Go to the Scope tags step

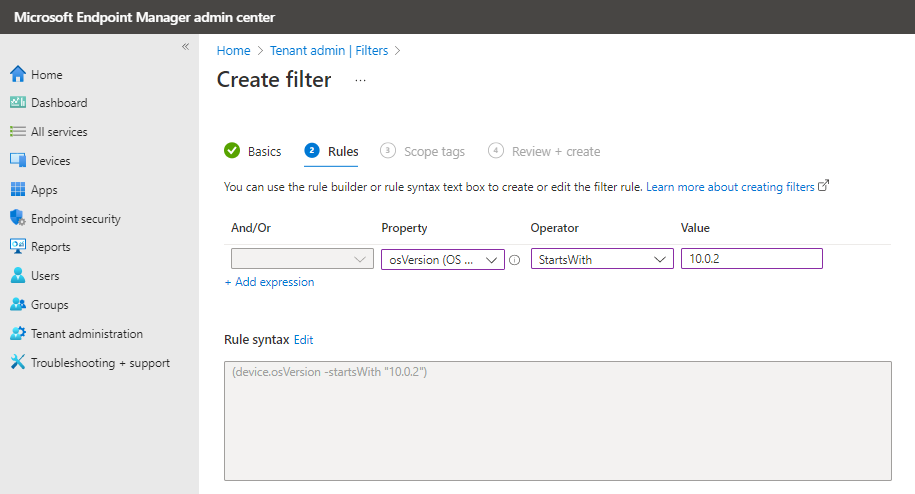click(422, 152)
